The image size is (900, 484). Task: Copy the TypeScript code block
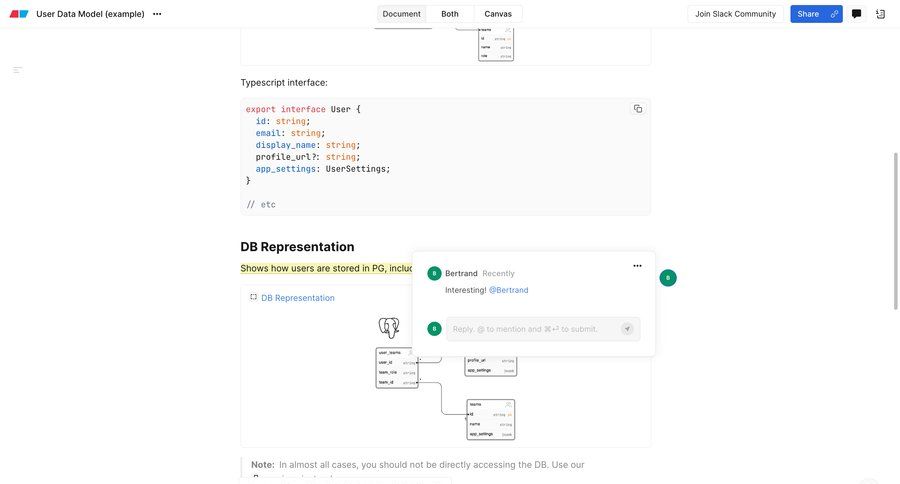coord(638,109)
